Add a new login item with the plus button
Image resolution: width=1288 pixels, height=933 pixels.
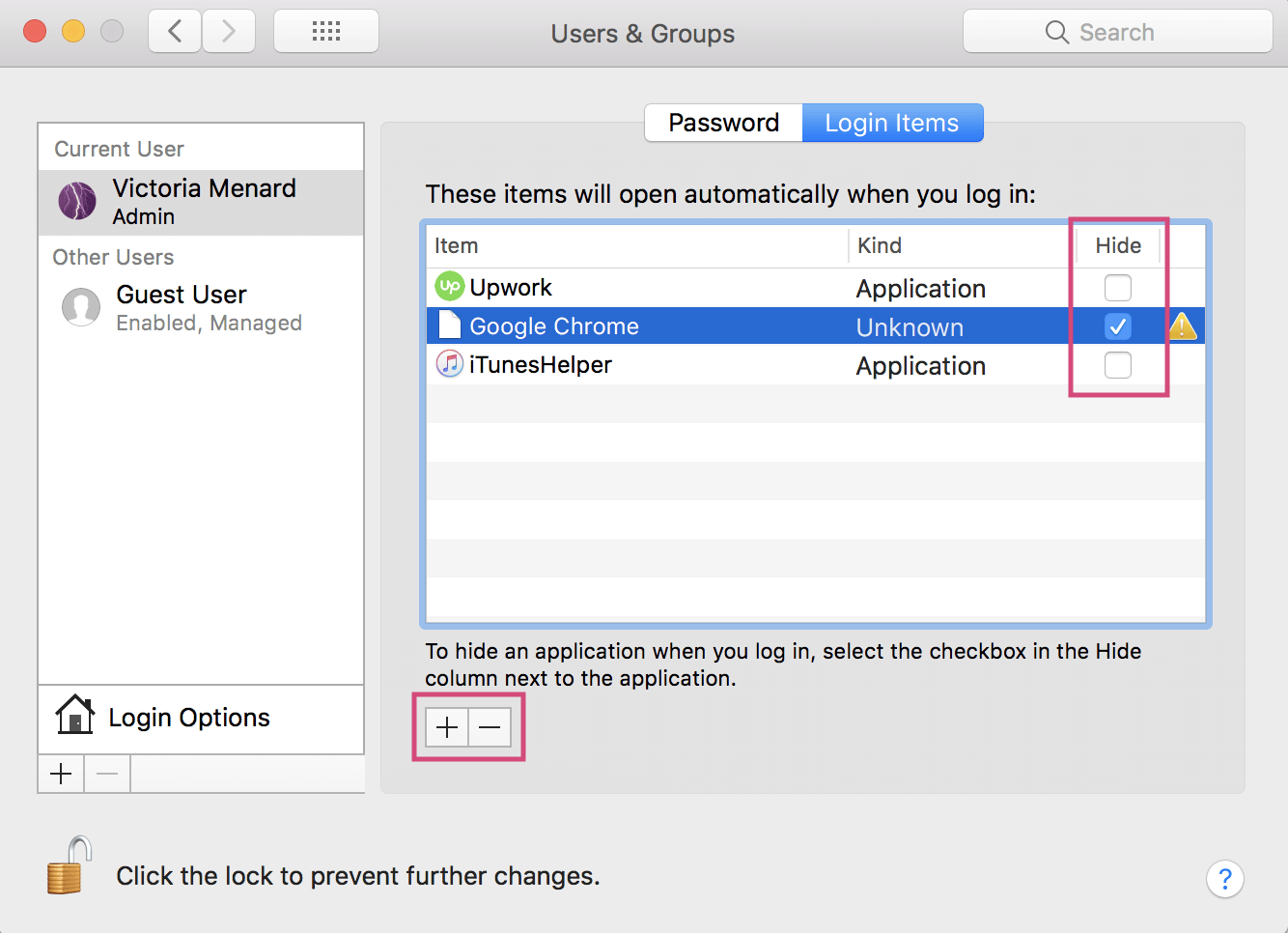(x=446, y=727)
